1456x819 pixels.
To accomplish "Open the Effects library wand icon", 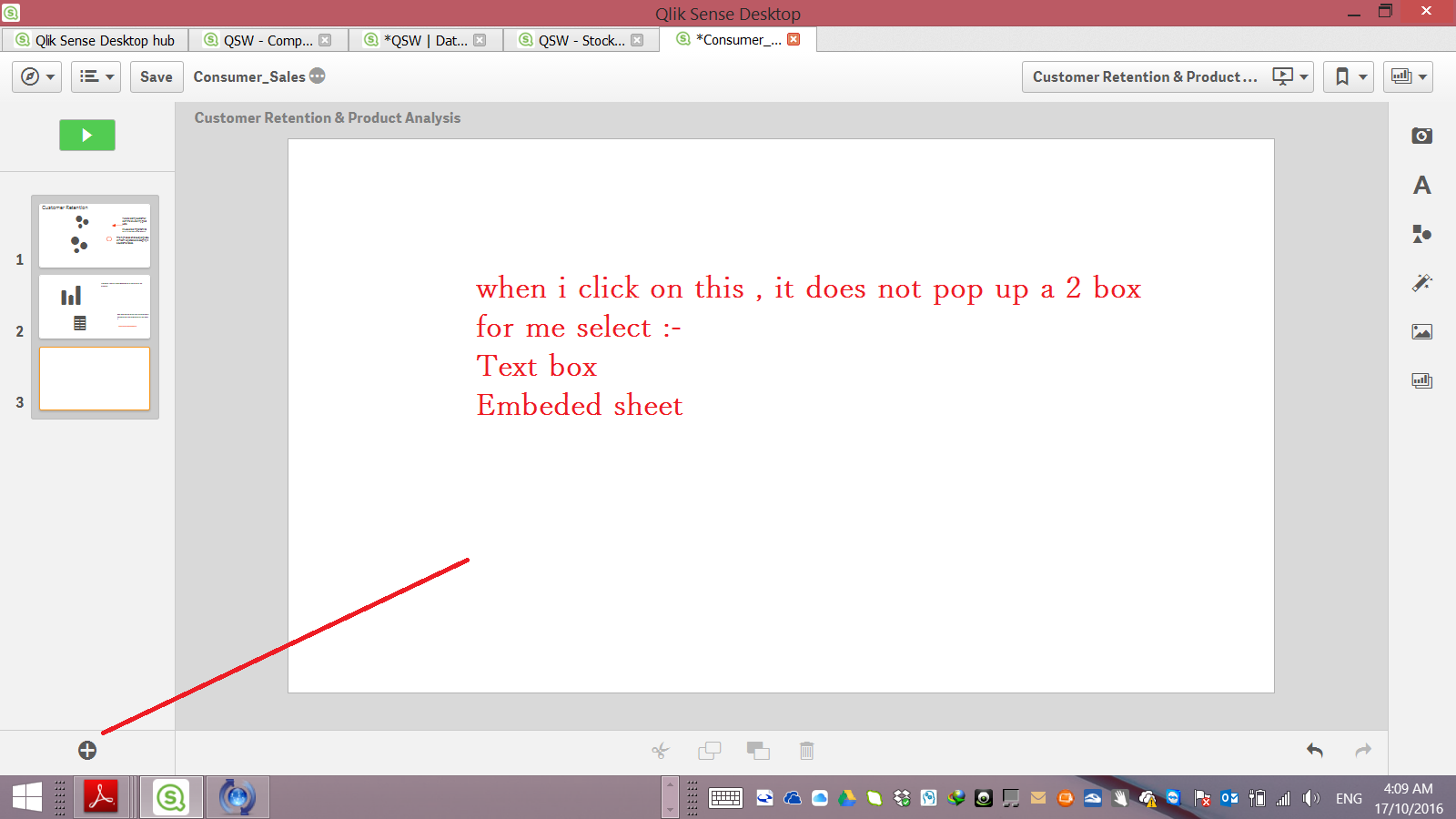I will pos(1421,283).
